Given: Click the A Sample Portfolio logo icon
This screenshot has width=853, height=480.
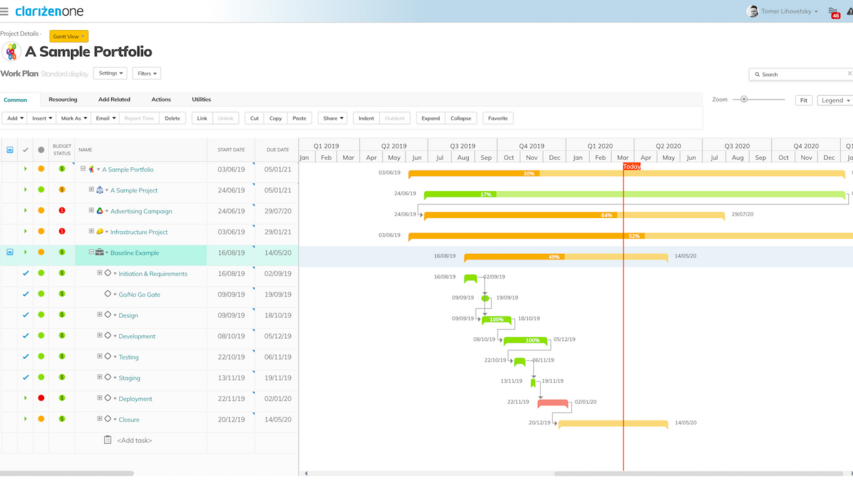Looking at the screenshot, I should coord(11,52).
